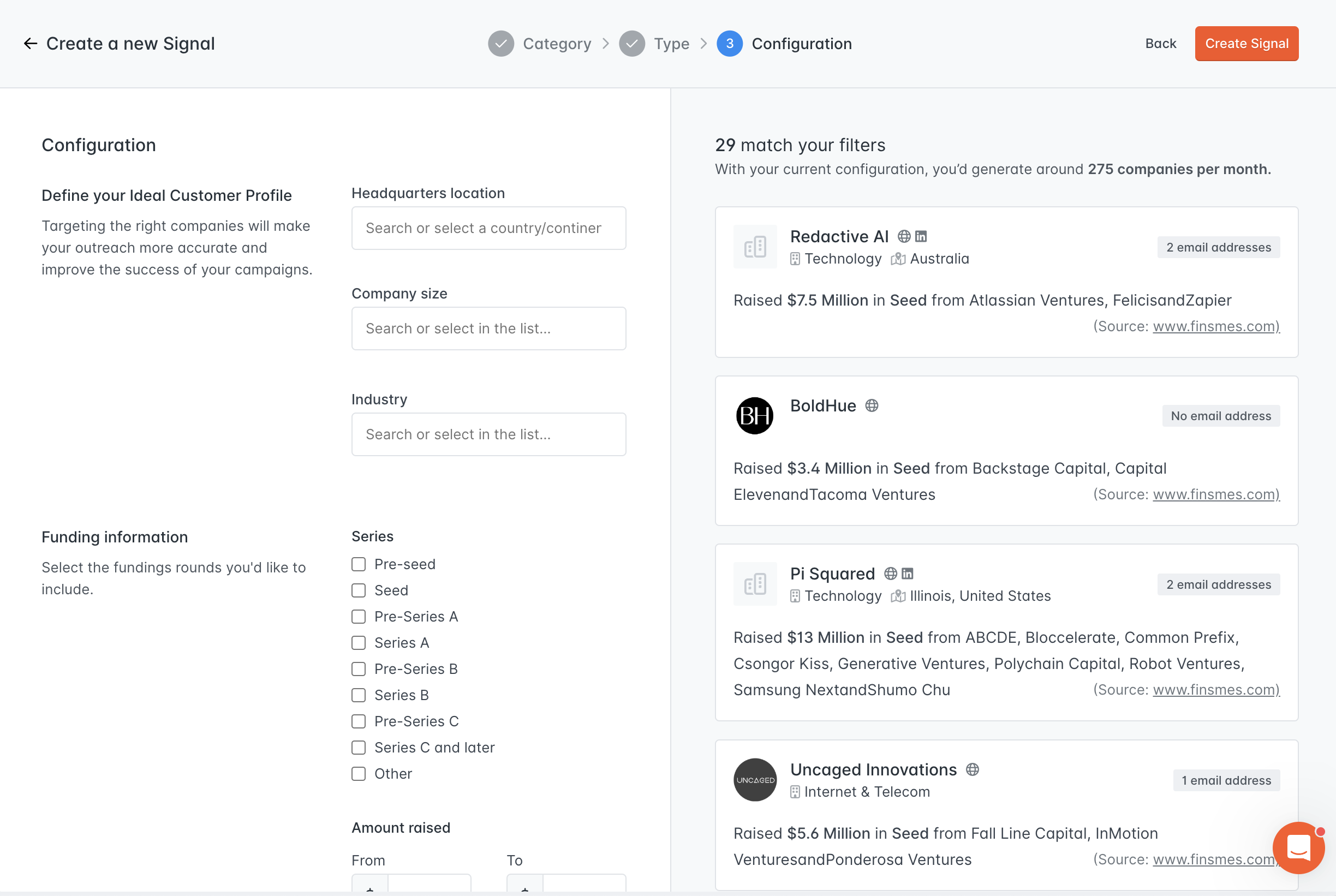Screen dimensions: 1336x896
Task: Check the Seed series checkbox
Action: (x=358, y=590)
